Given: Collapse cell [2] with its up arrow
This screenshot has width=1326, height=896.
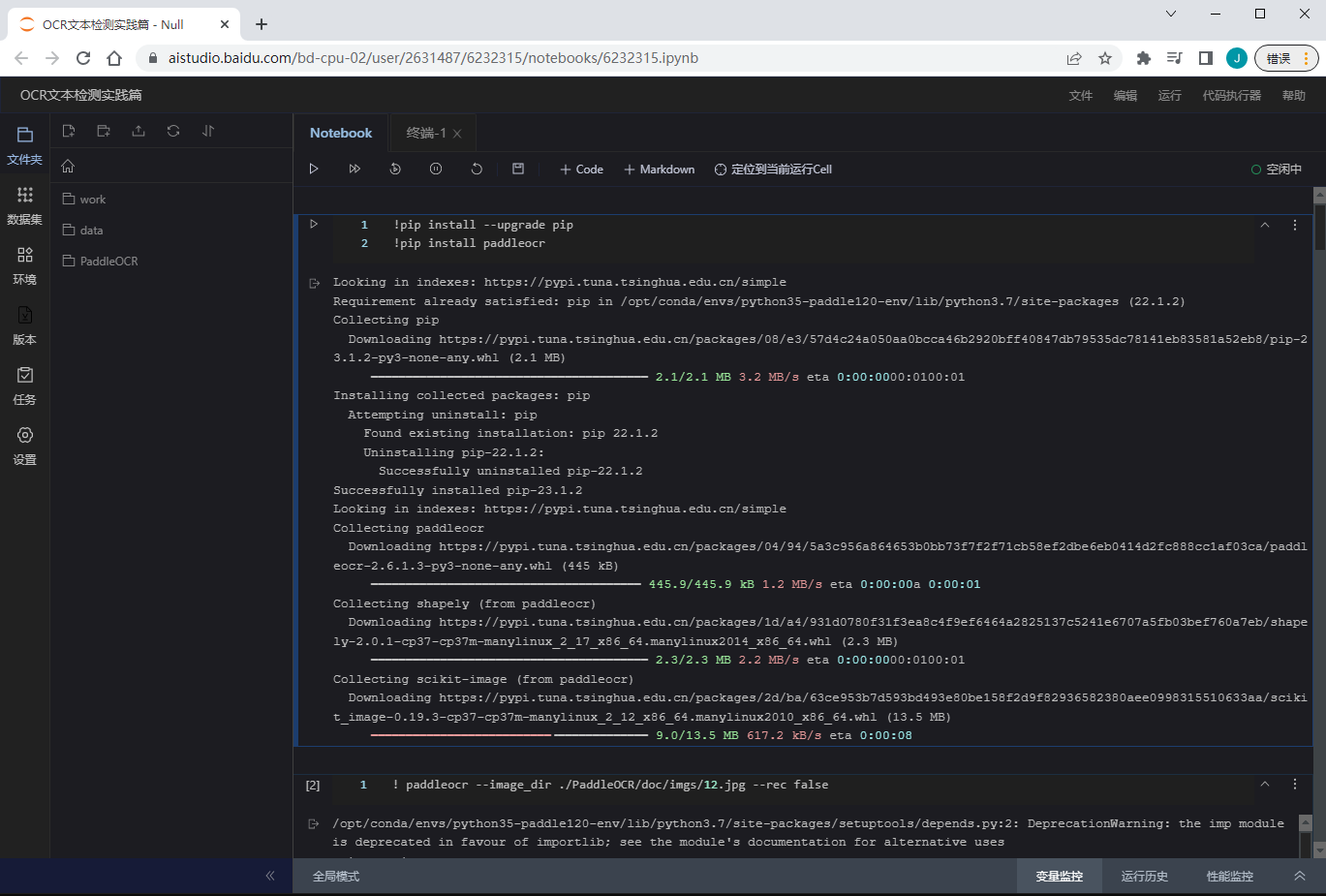Looking at the screenshot, I should coord(1265,785).
